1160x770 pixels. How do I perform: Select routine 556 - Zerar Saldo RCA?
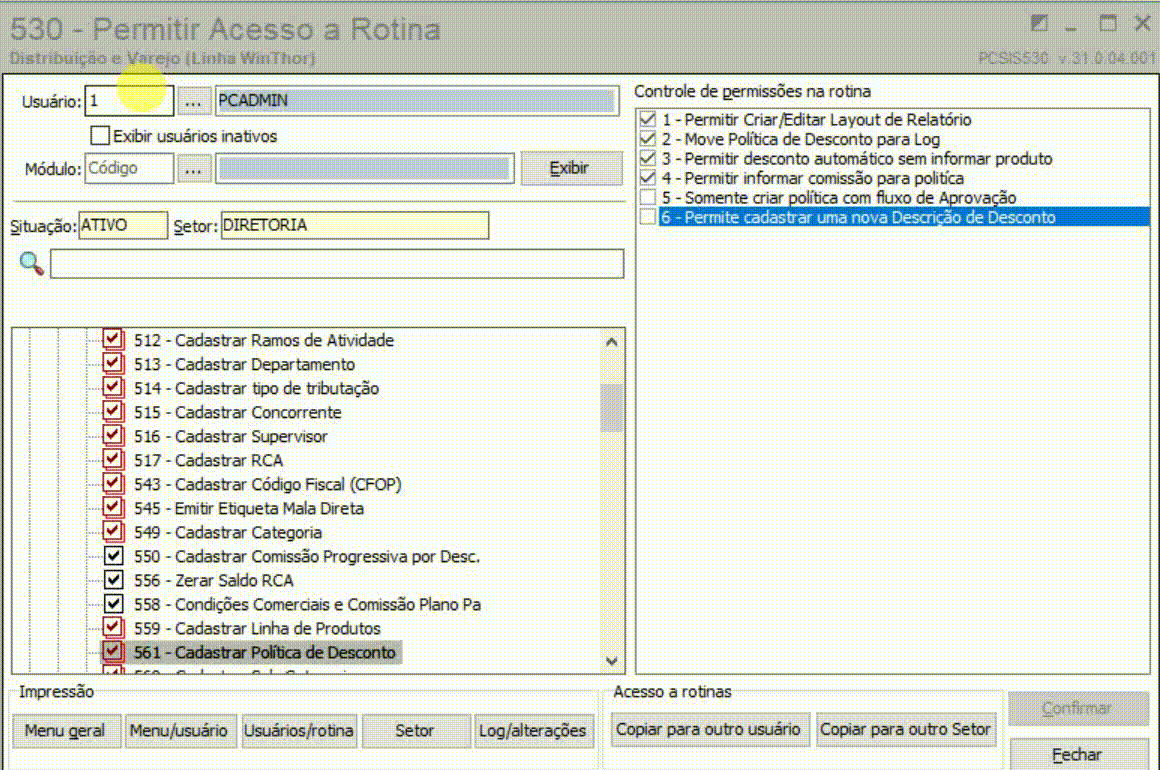(x=214, y=581)
